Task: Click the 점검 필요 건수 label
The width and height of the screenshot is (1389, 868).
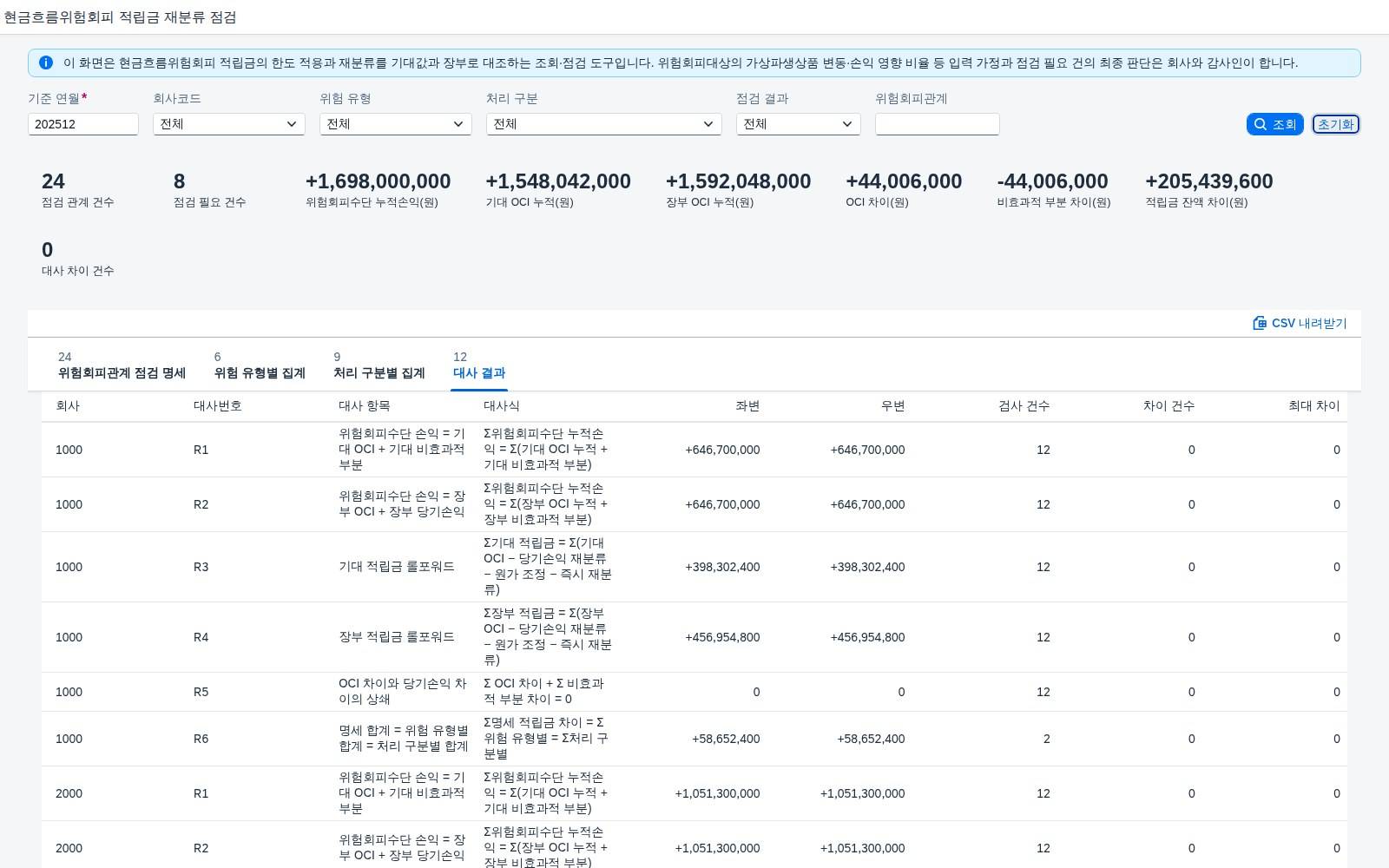Action: click(210, 202)
